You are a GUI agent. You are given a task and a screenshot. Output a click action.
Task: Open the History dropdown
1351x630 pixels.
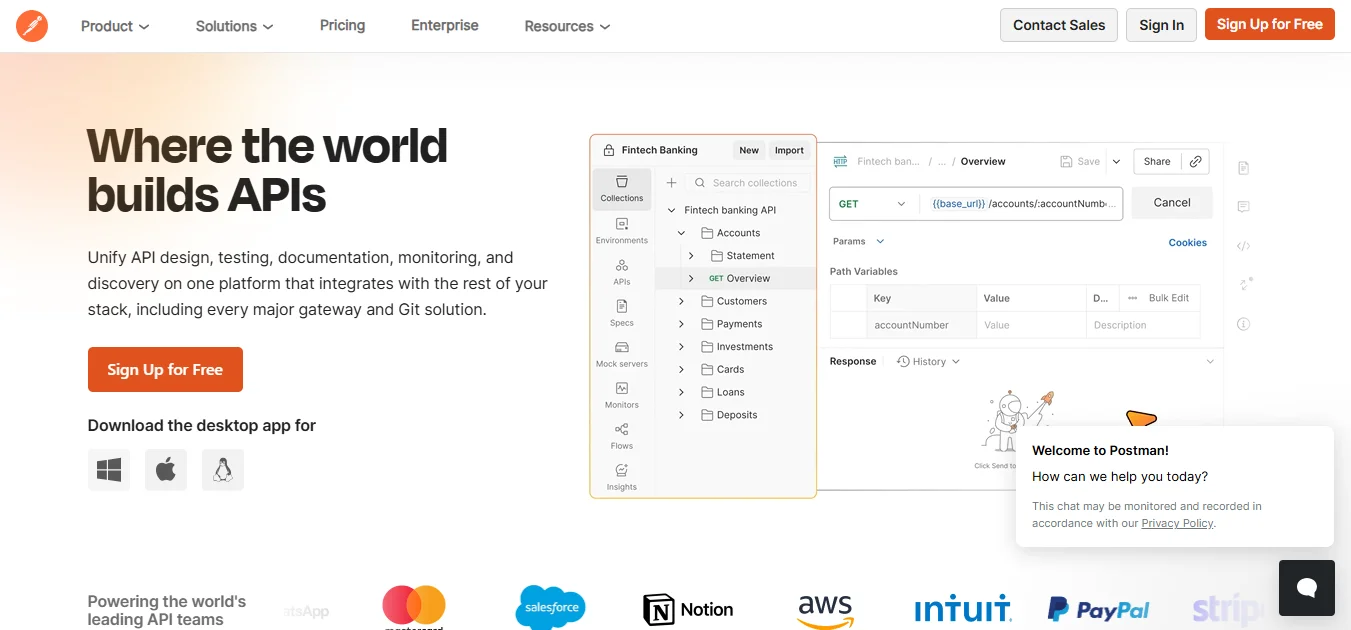tap(928, 361)
